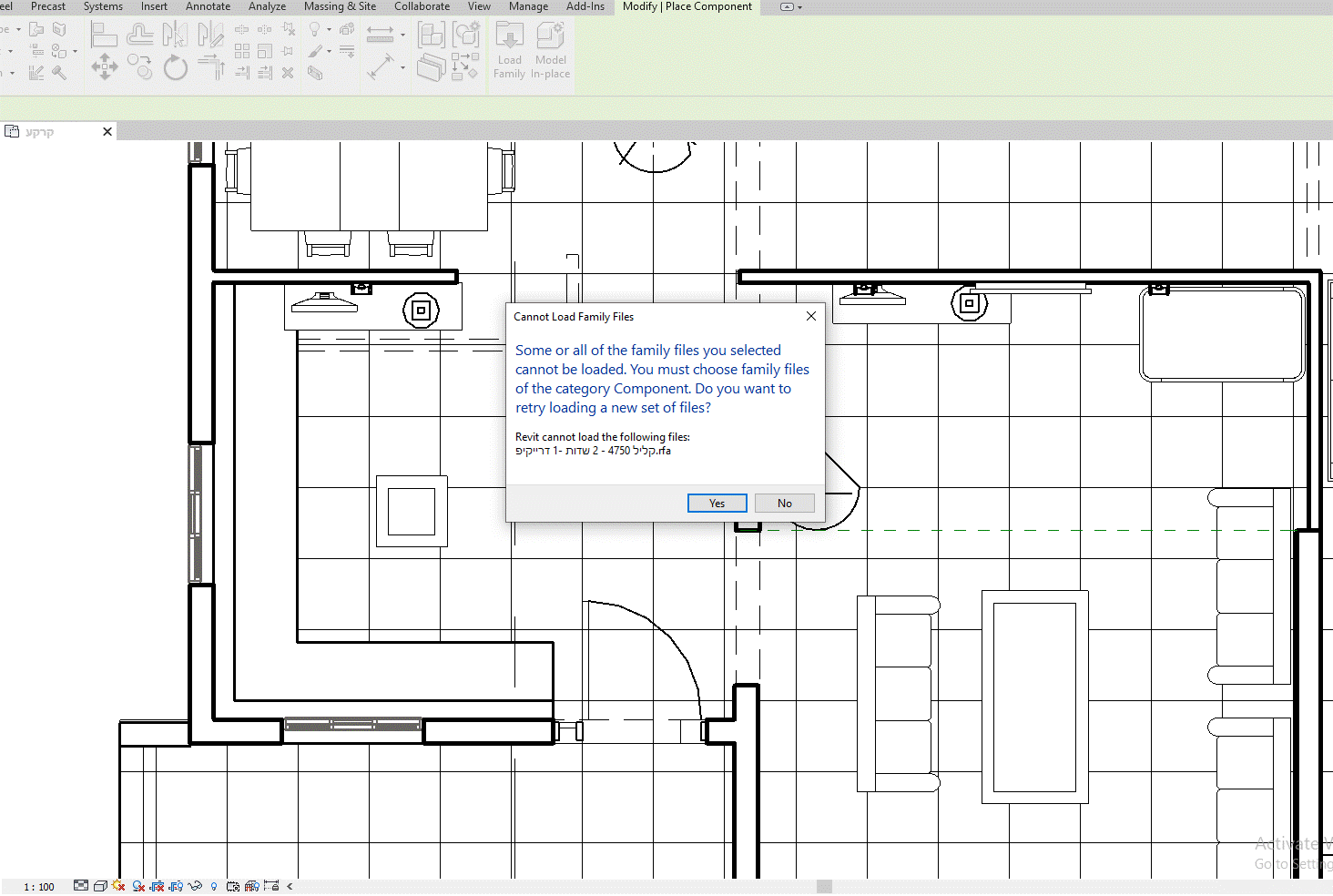
Task: Click No in Cannot Load Family dialog
Action: pos(785,503)
